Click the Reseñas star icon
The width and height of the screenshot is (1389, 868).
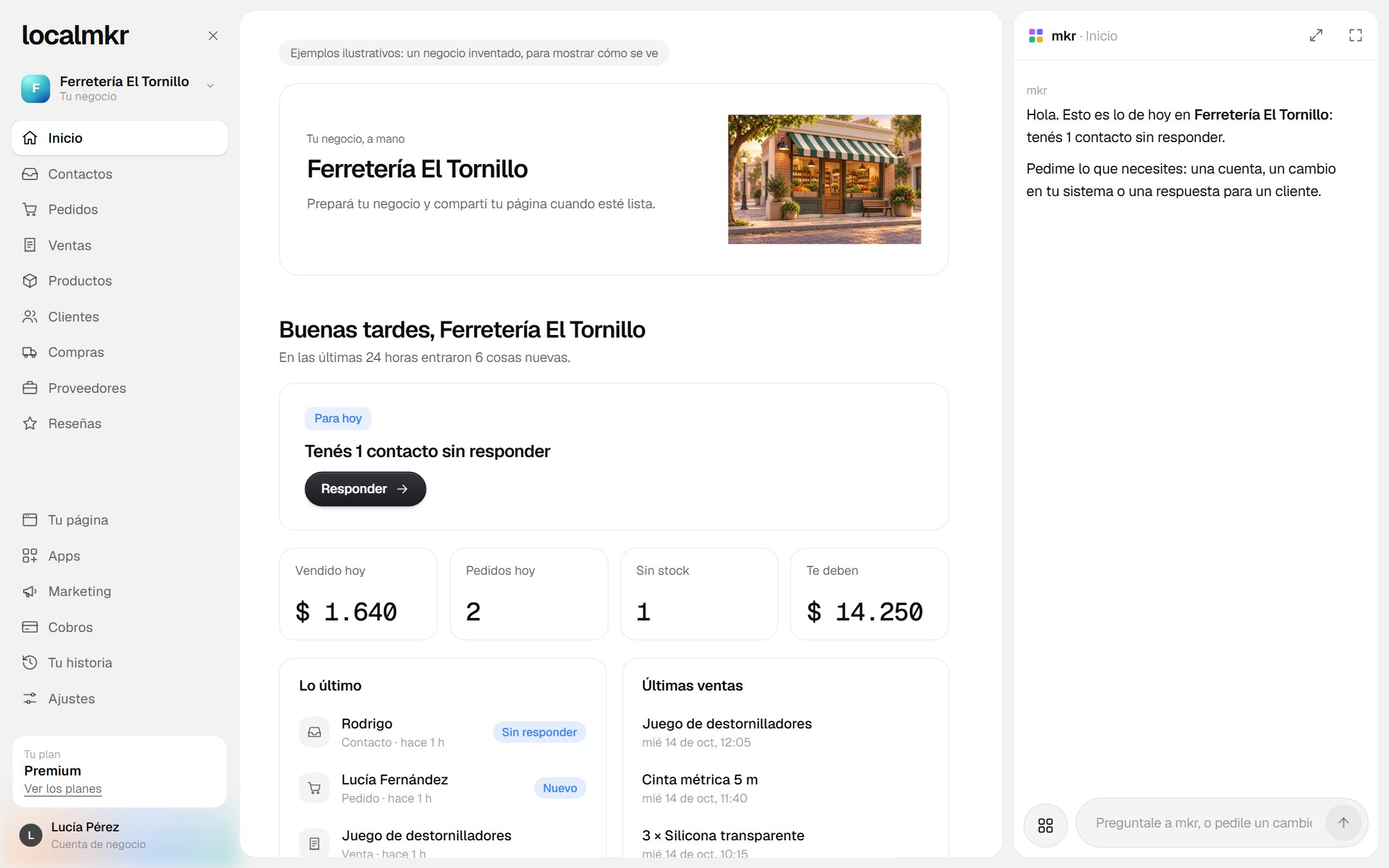tap(30, 423)
